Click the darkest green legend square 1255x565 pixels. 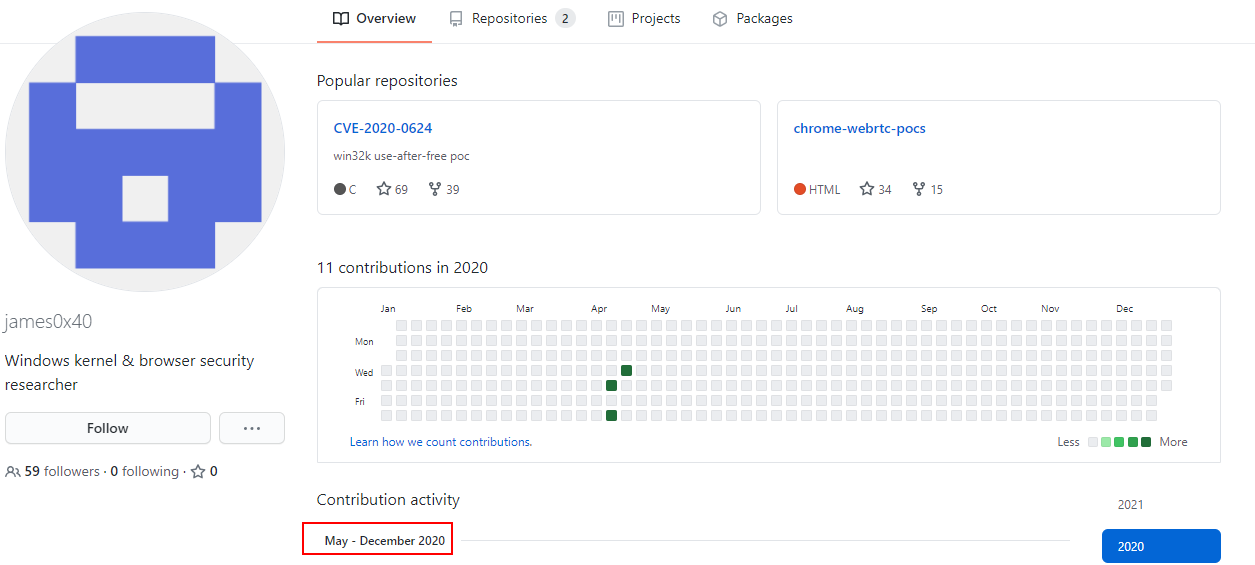[1146, 442]
